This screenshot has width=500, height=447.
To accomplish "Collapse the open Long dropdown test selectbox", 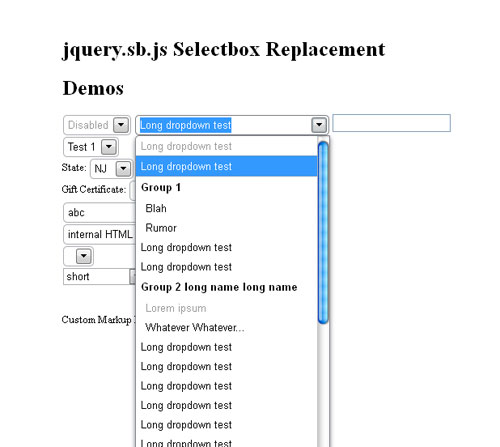I will click(x=319, y=125).
